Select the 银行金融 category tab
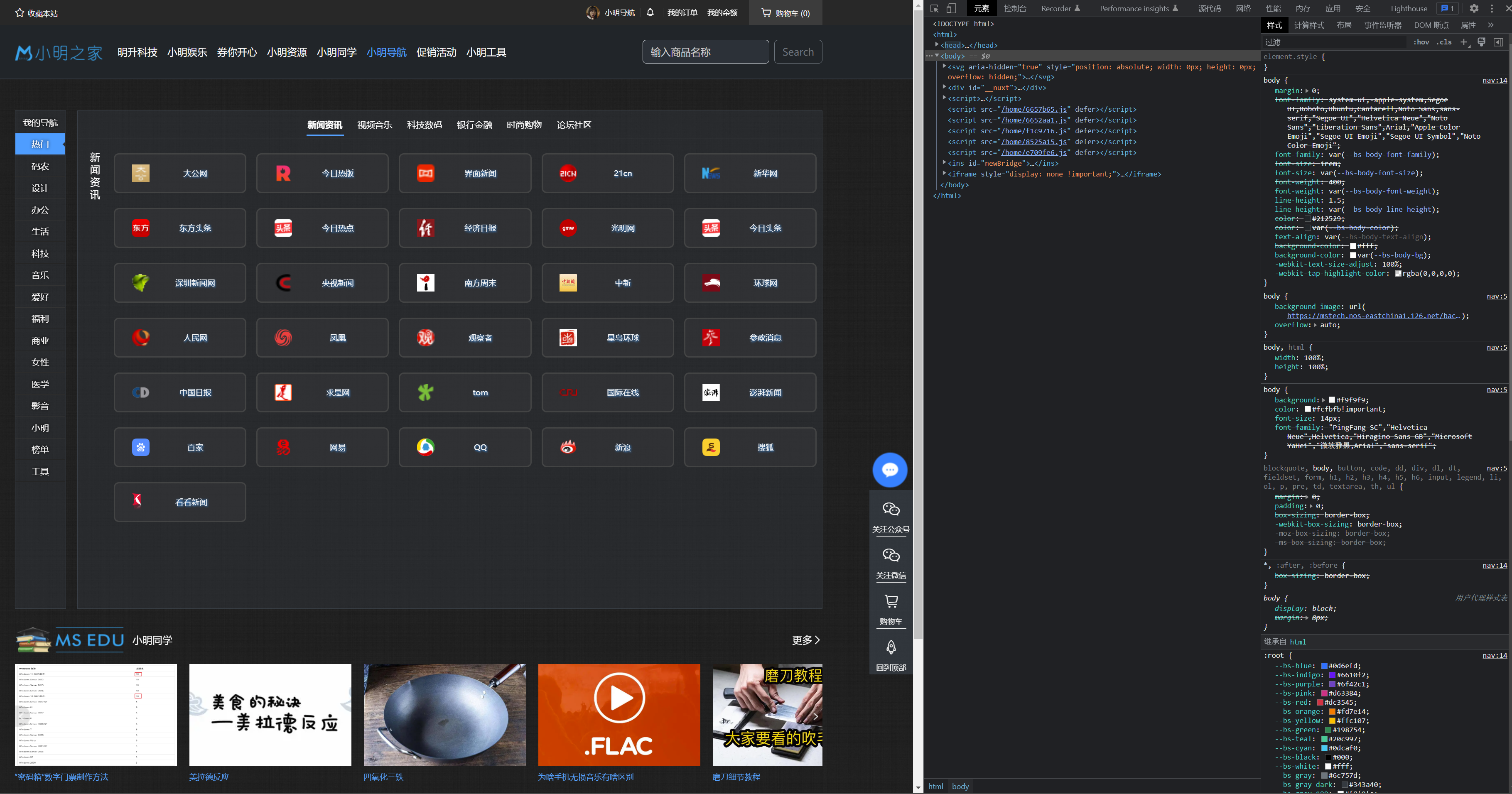 (474, 125)
